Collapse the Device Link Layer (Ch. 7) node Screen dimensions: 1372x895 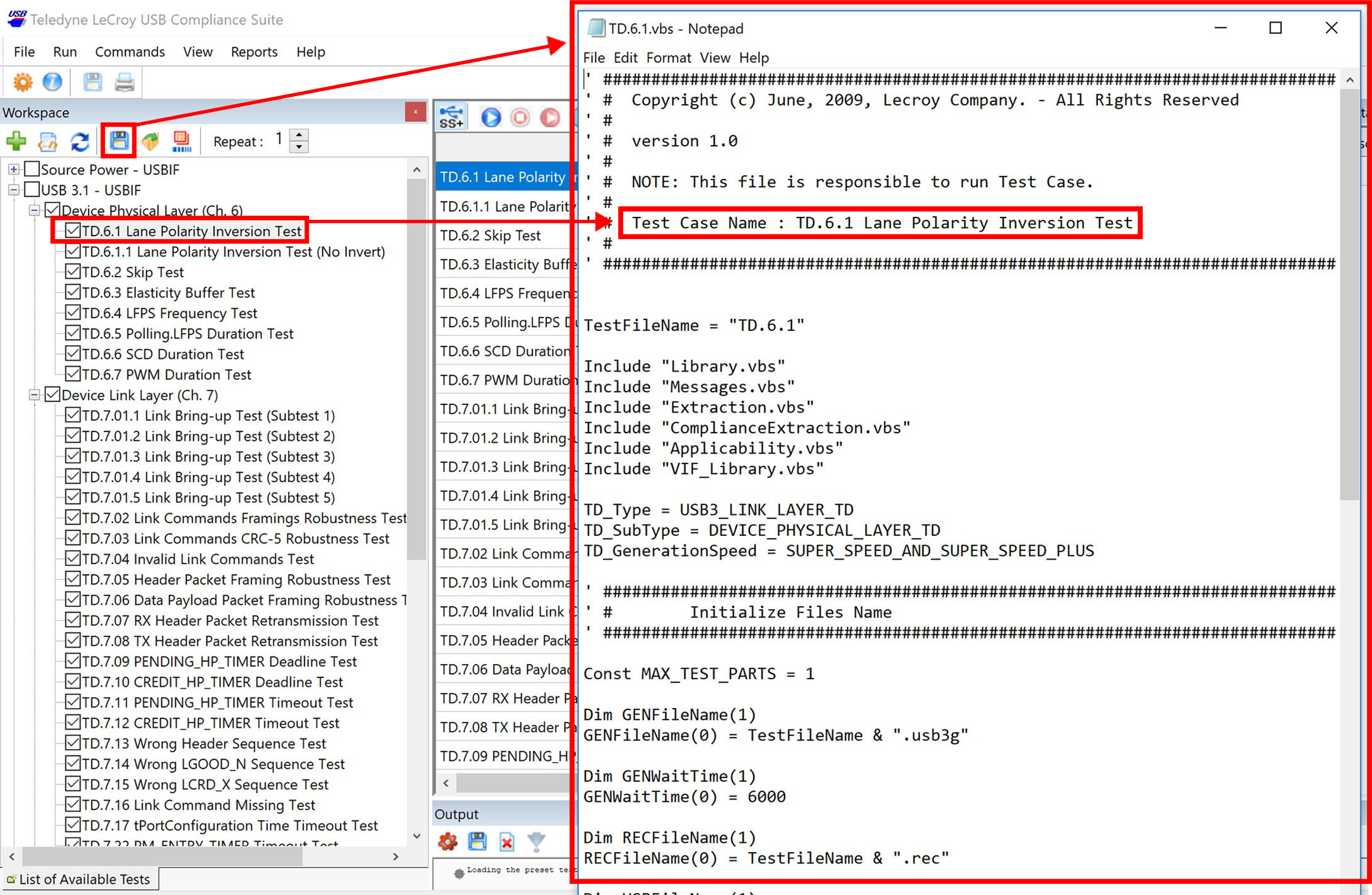[34, 395]
